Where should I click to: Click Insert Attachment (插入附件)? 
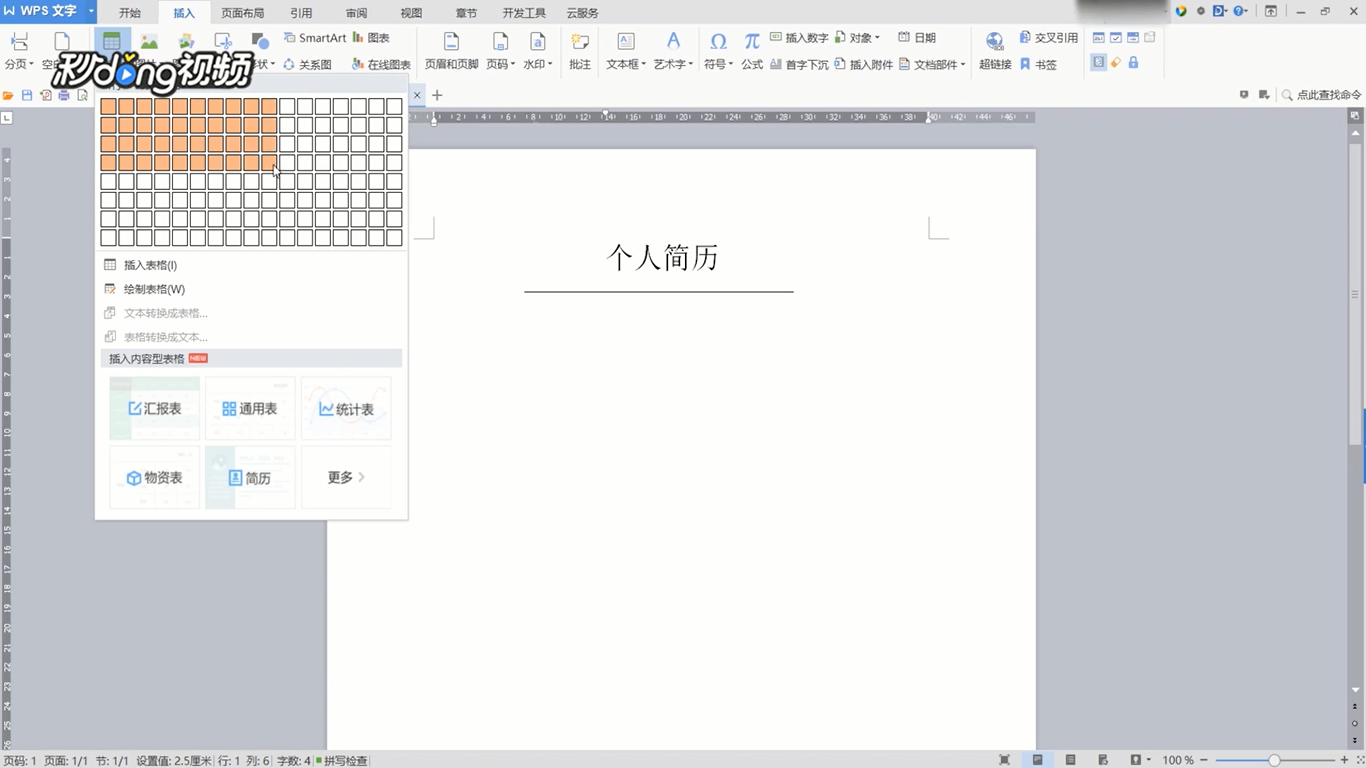[x=863, y=64]
